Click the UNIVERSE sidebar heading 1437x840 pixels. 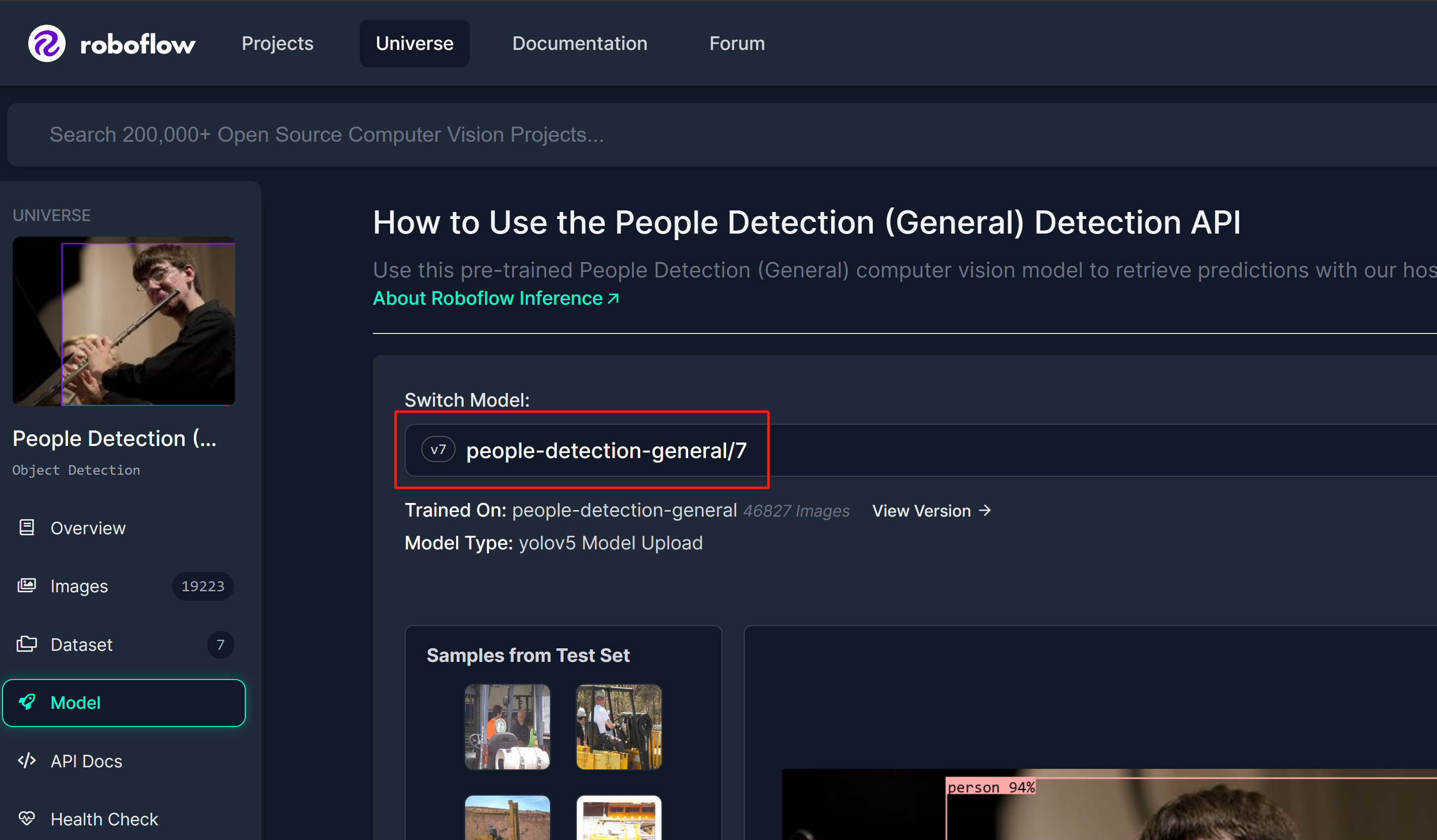pyautogui.click(x=51, y=215)
